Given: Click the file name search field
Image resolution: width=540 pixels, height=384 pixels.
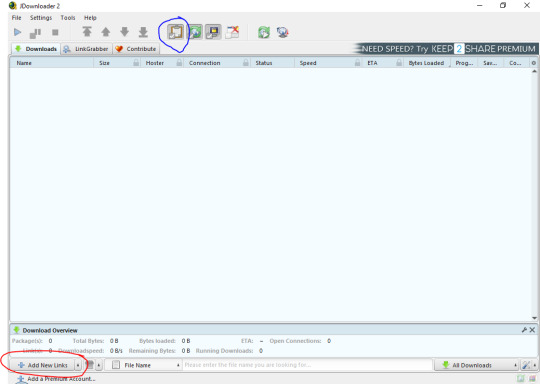Looking at the screenshot, I should click(307, 365).
